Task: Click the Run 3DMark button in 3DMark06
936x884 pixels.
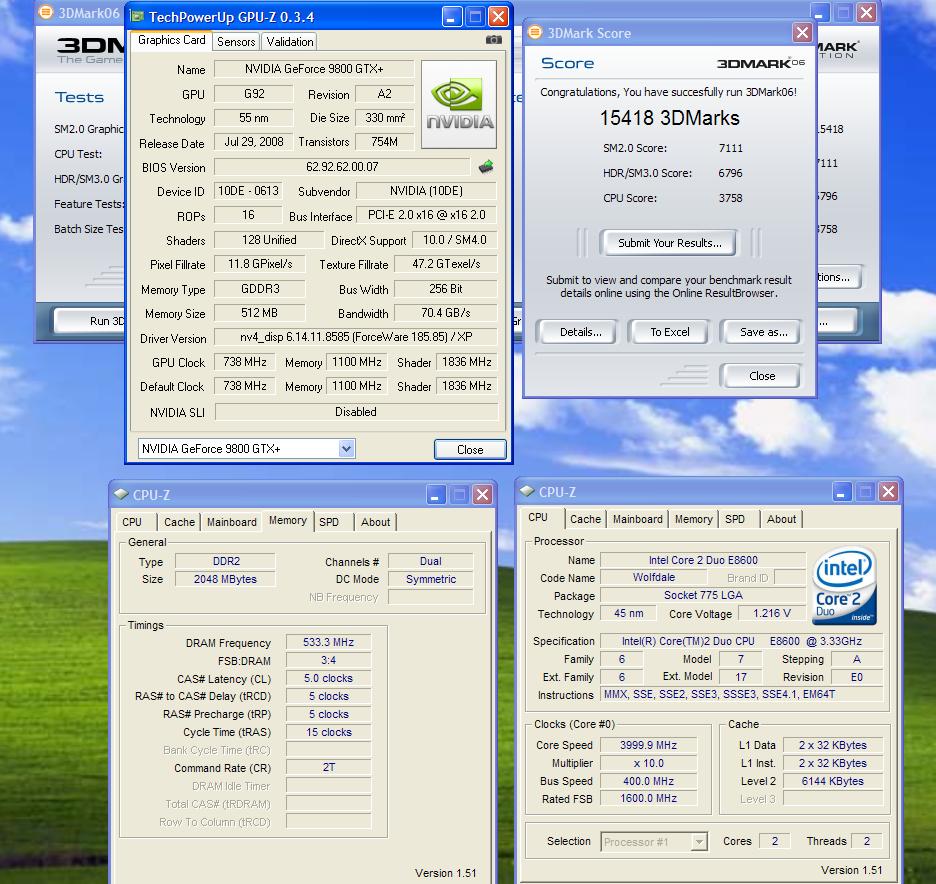Action: 90,321
